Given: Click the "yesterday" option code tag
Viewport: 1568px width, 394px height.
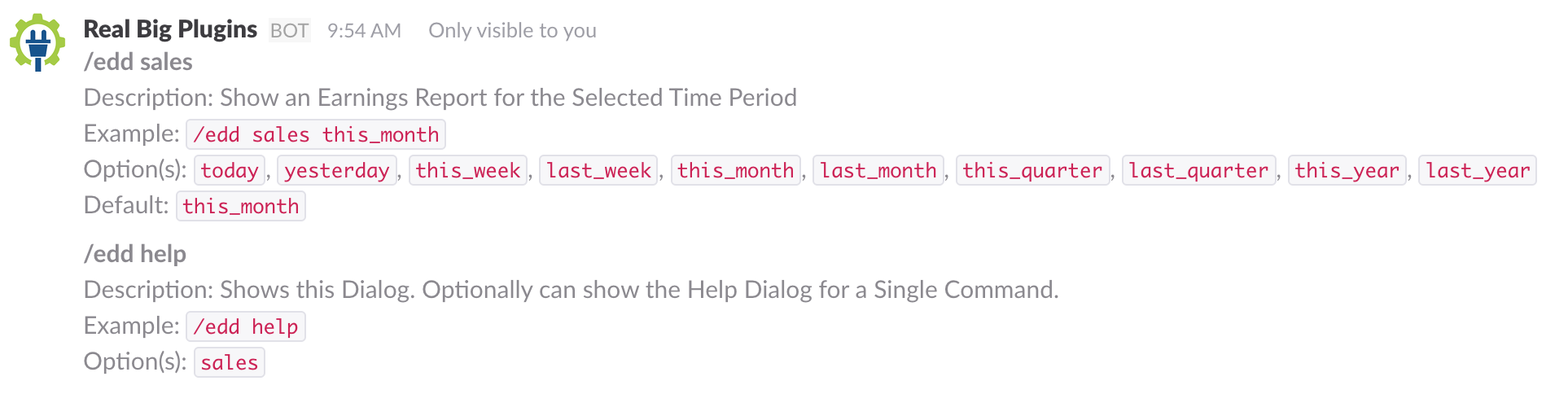Looking at the screenshot, I should click(337, 170).
